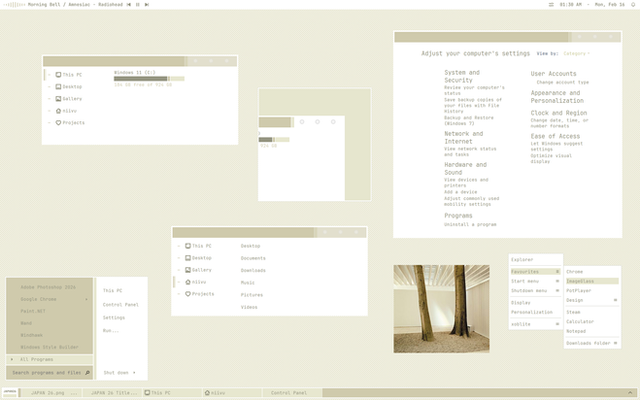This screenshot has height=400, width=640.
Task: Open Shutdown menu submenu entry
Action: click(536, 291)
